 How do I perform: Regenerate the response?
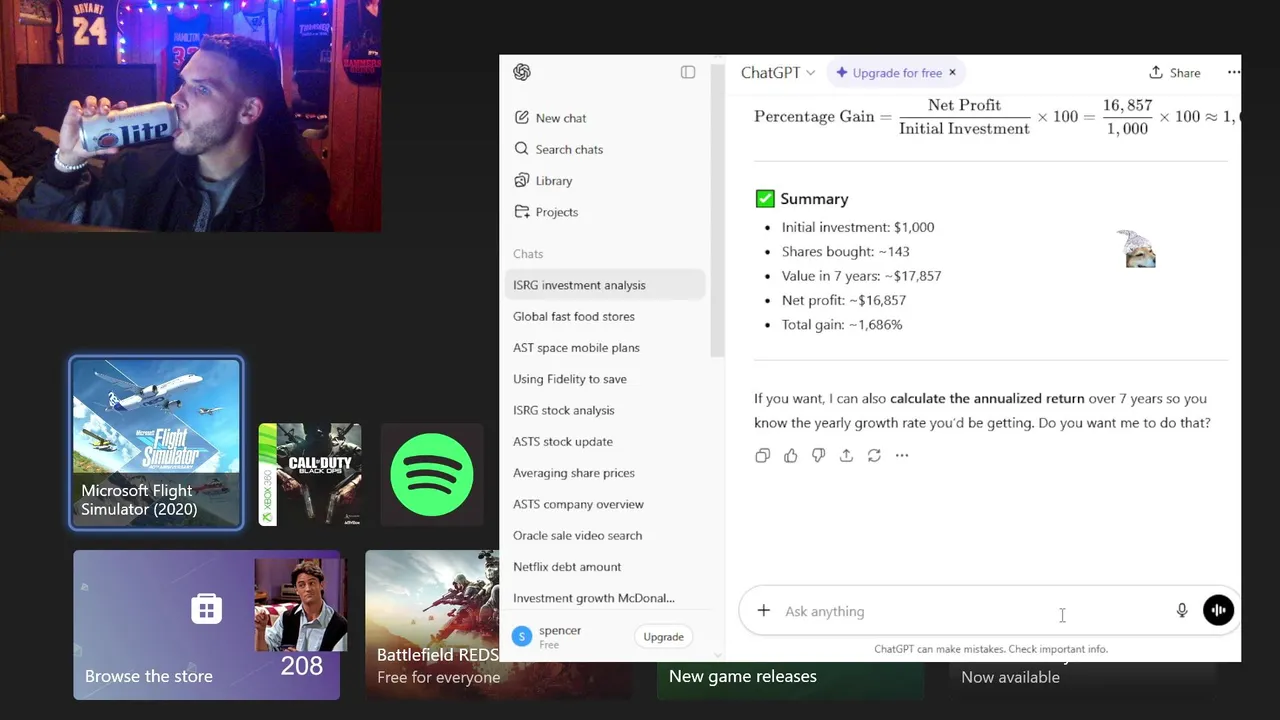pos(874,455)
